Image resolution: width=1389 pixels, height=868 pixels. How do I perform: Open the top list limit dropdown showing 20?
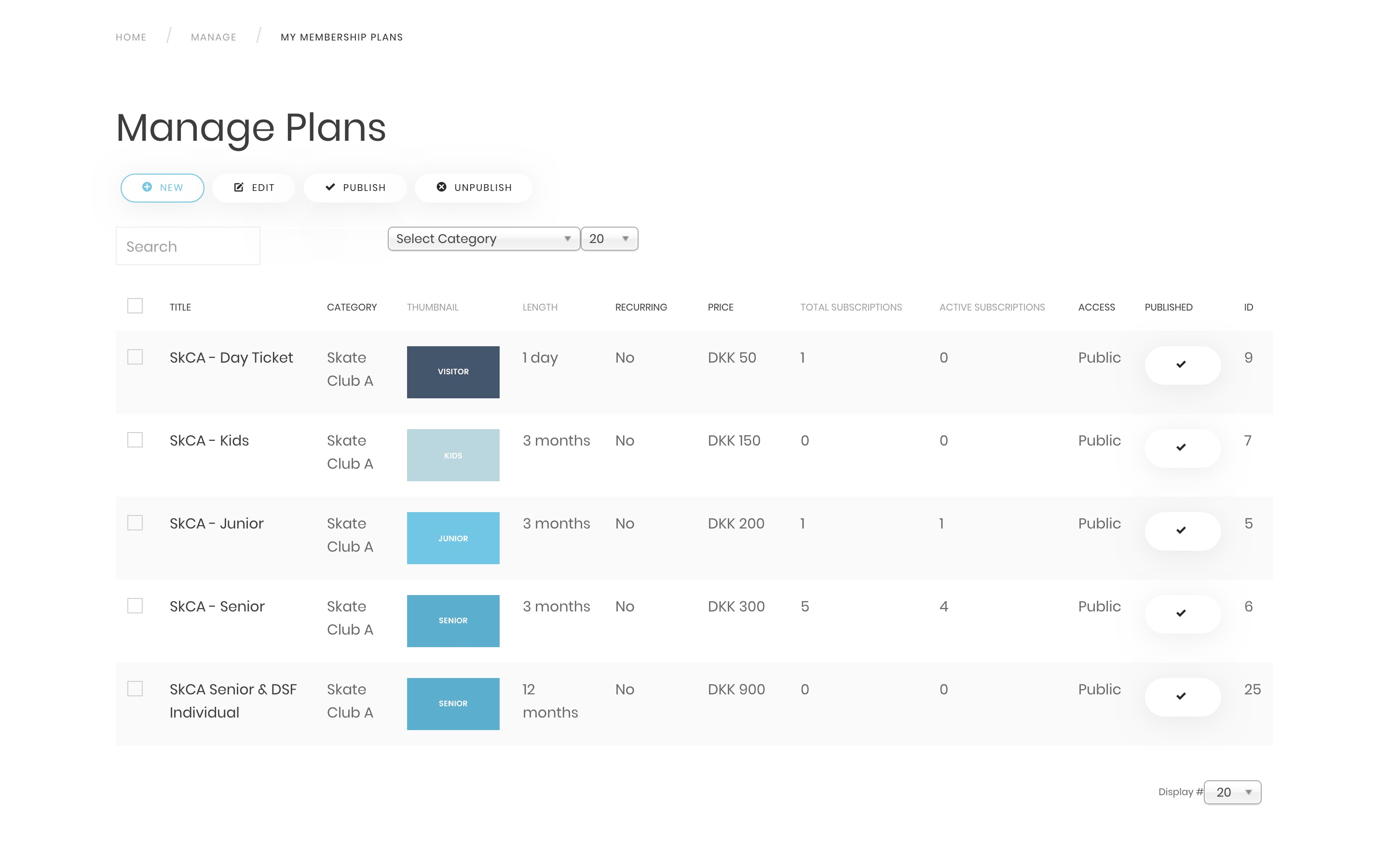pyautogui.click(x=610, y=239)
